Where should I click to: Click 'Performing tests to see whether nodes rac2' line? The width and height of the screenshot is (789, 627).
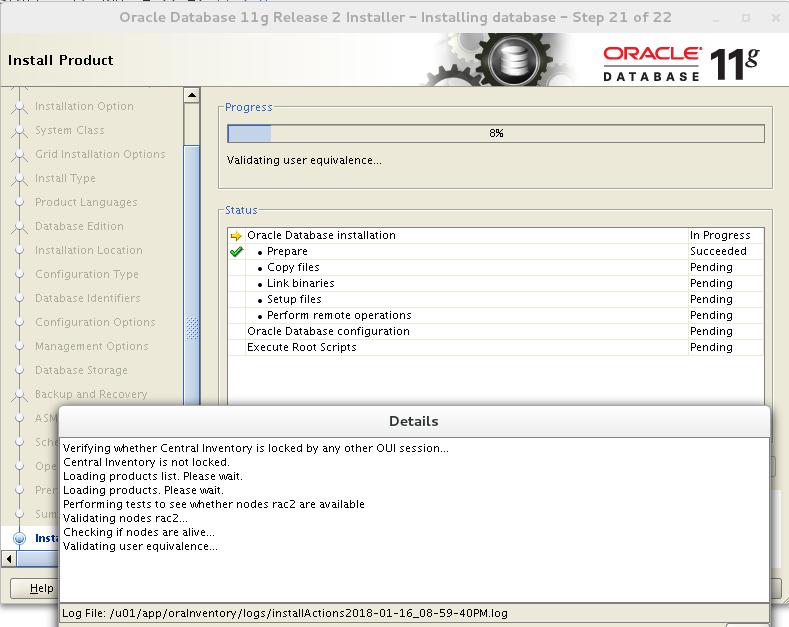click(x=213, y=504)
